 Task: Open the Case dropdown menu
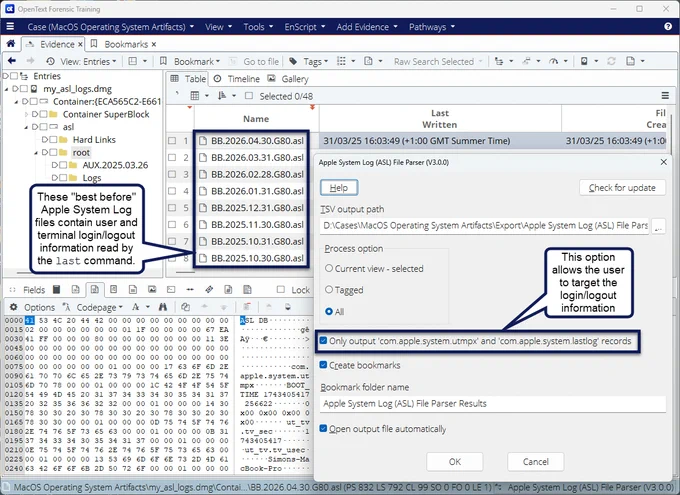click(110, 27)
